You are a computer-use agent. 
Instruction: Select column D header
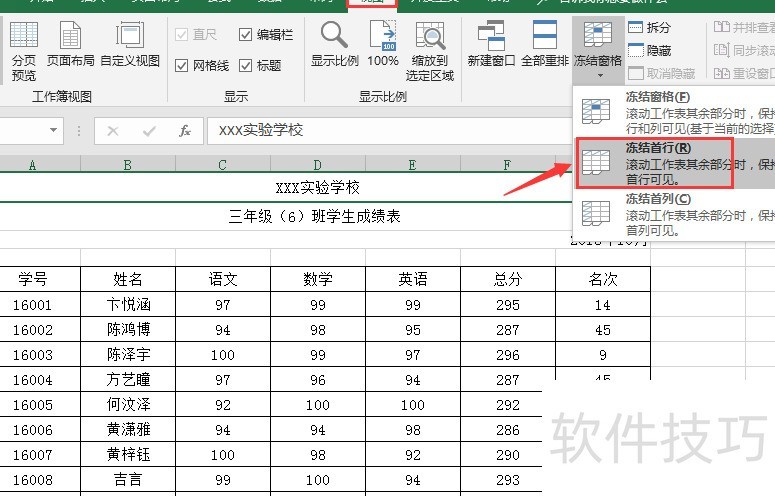[317, 165]
